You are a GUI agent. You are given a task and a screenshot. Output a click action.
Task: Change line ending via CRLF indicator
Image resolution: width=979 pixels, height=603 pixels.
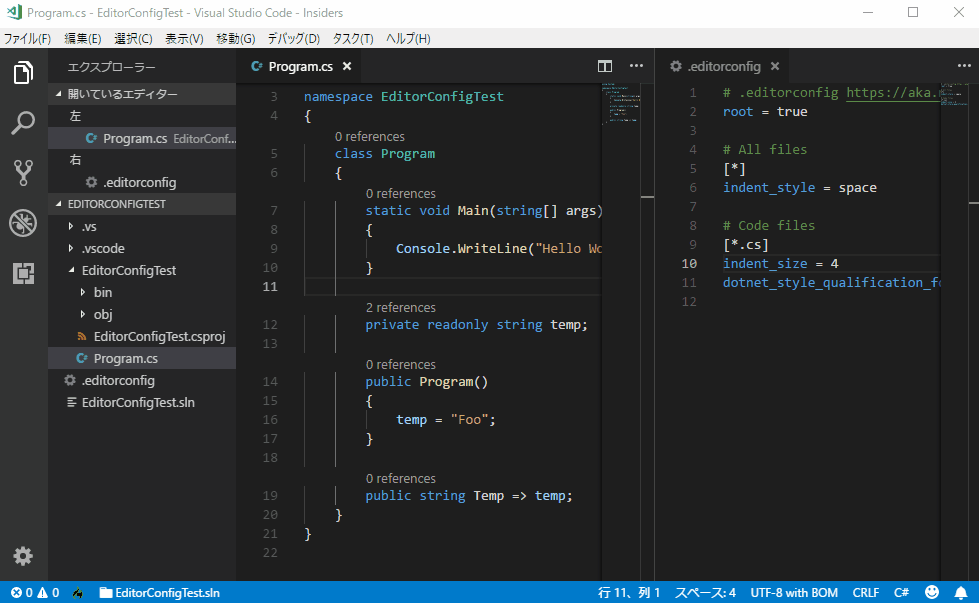pyautogui.click(x=865, y=592)
